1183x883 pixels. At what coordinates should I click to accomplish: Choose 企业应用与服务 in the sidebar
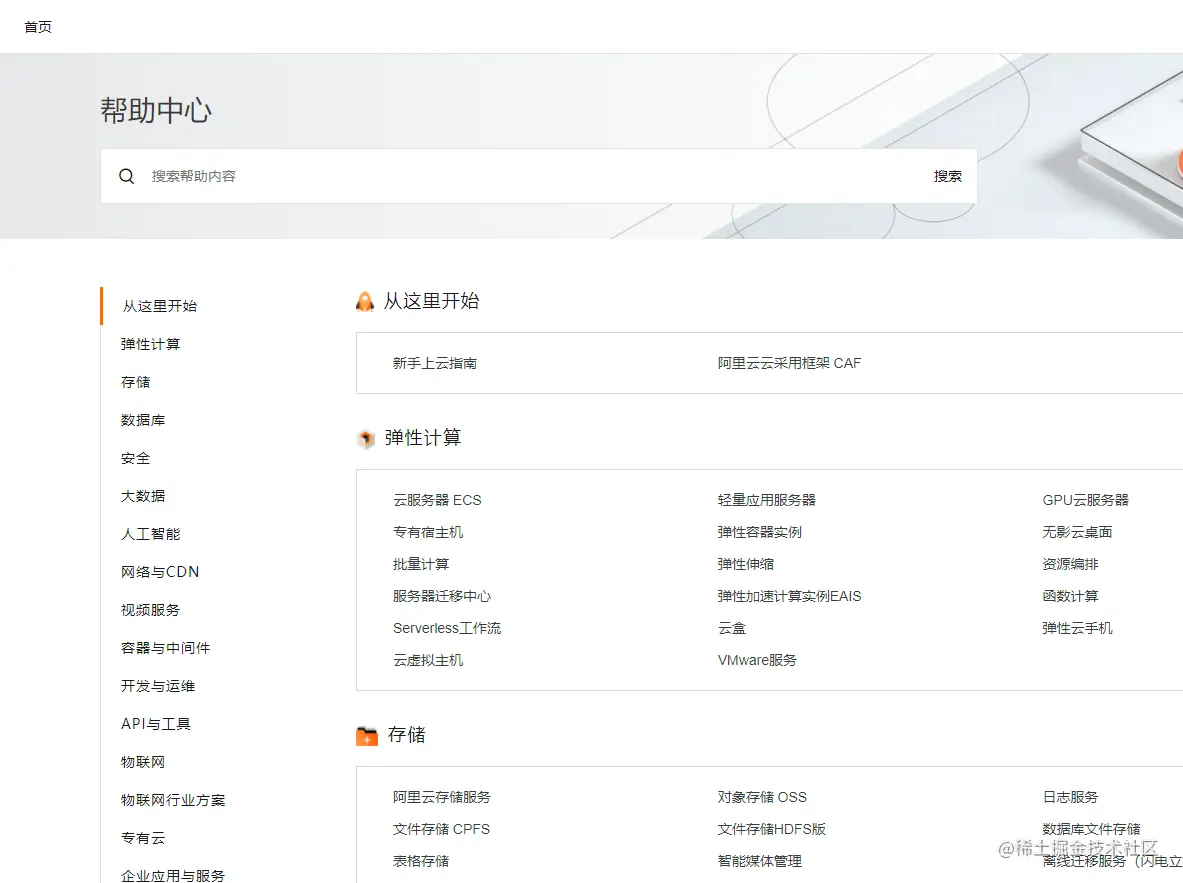pyautogui.click(x=173, y=875)
